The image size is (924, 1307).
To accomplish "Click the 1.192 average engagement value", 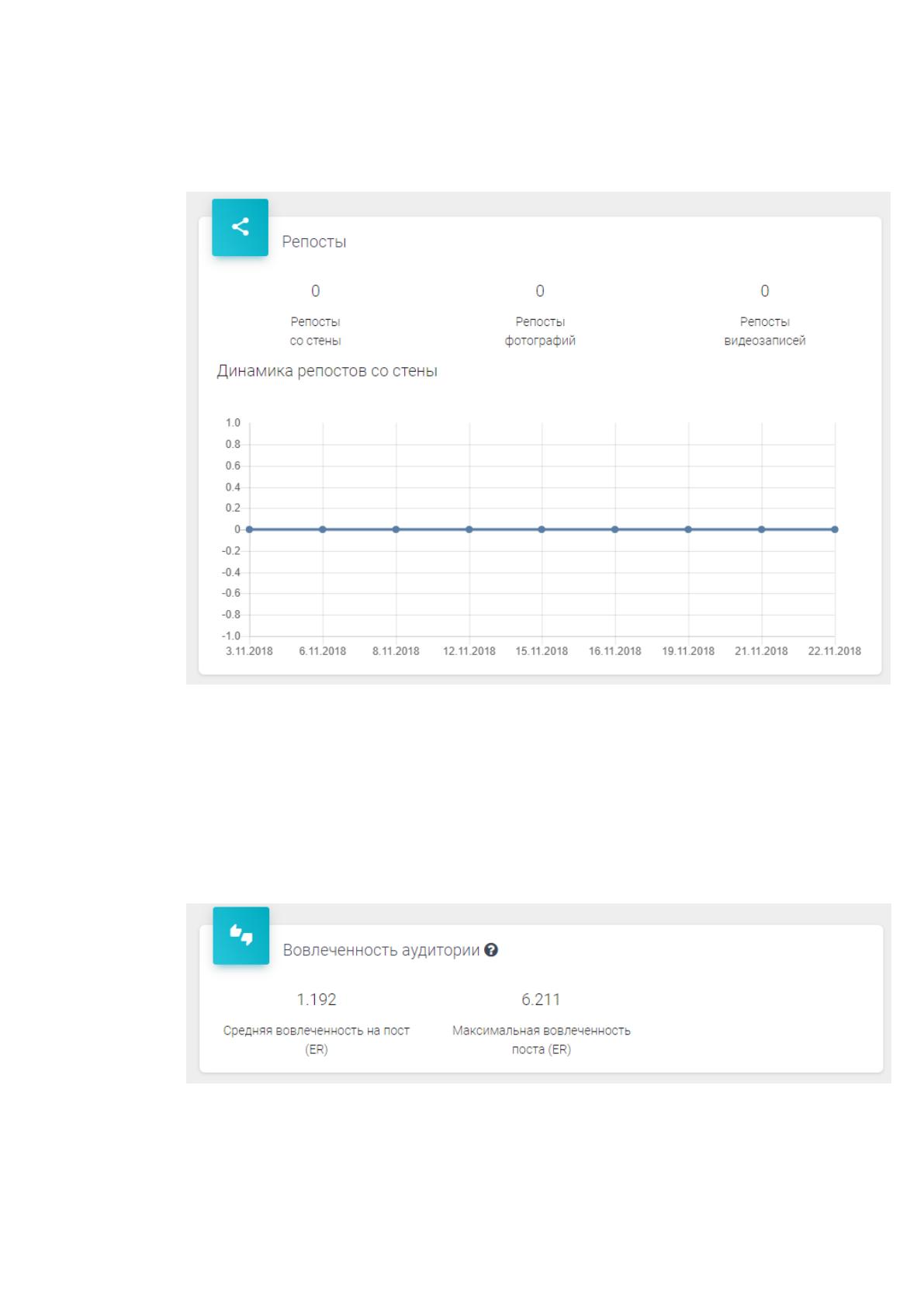I will (x=317, y=1000).
